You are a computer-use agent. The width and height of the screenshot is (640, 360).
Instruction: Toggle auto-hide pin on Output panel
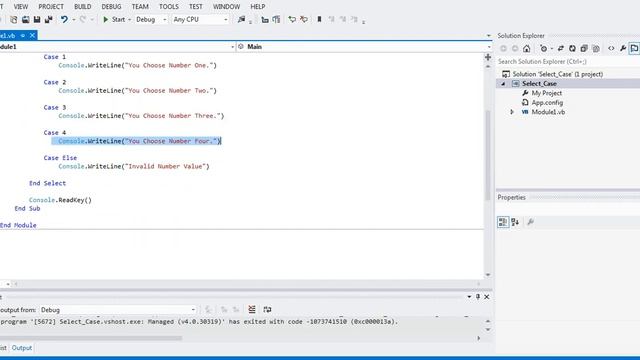[478, 297]
